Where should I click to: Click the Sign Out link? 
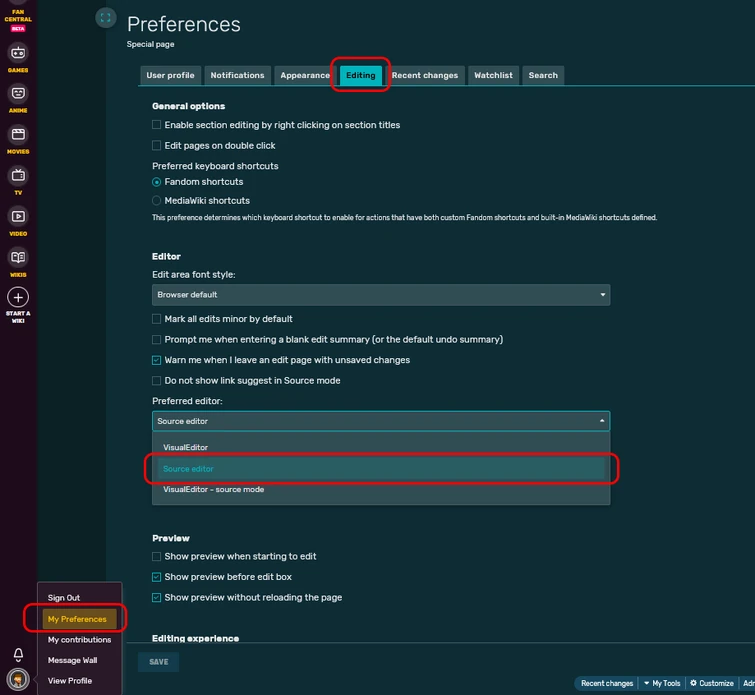(x=64, y=598)
